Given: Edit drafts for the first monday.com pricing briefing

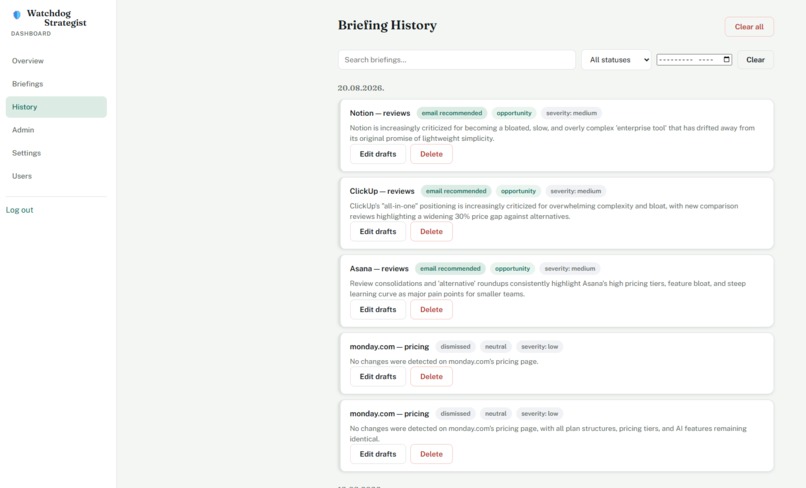Looking at the screenshot, I should pyautogui.click(x=378, y=376).
